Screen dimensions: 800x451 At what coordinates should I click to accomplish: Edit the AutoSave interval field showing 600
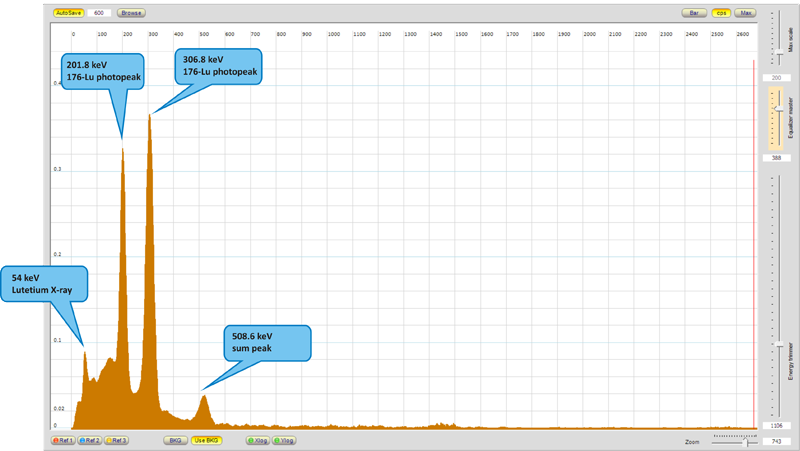click(99, 13)
